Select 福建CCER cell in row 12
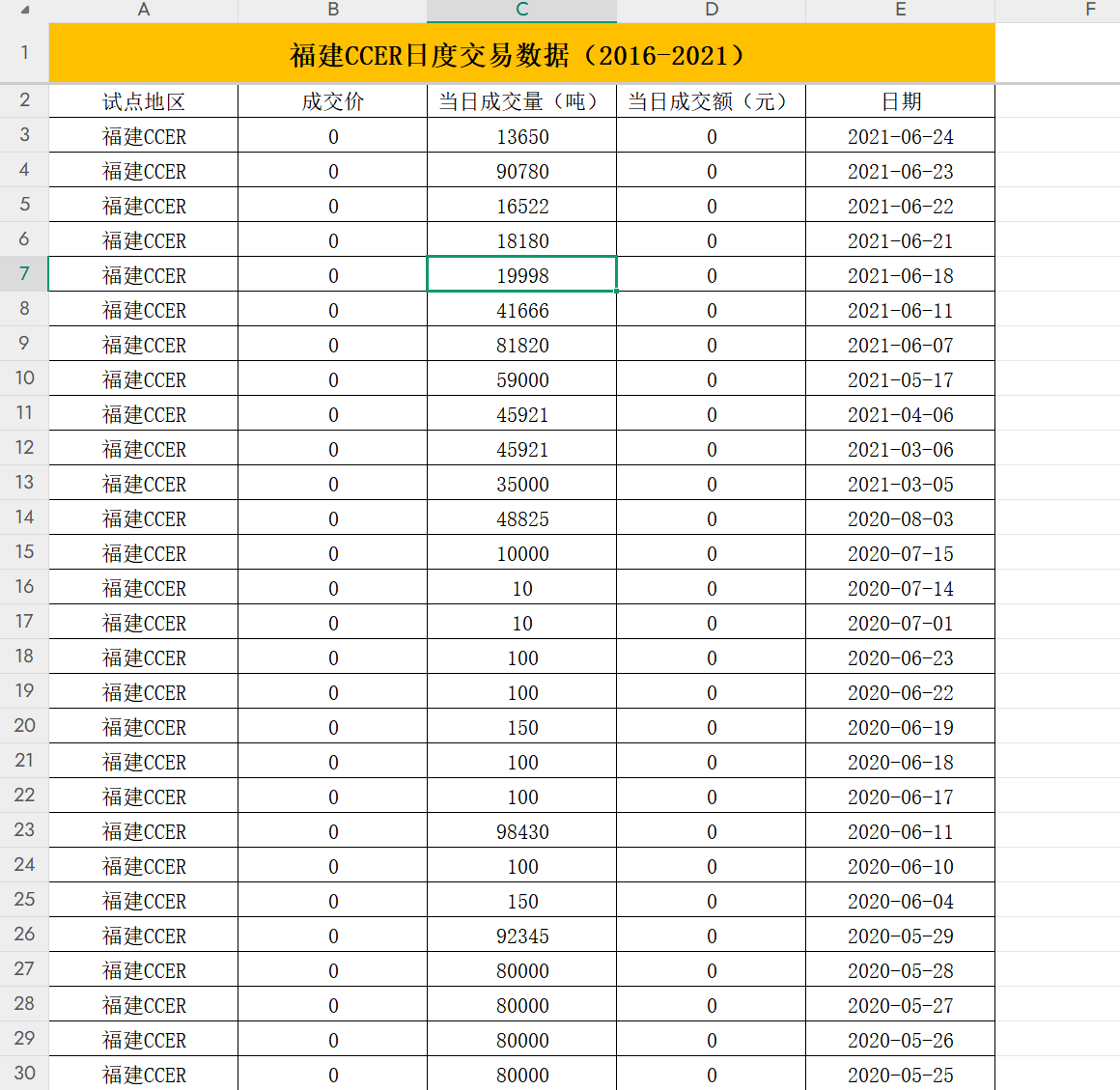1120x1090 pixels. point(143,449)
